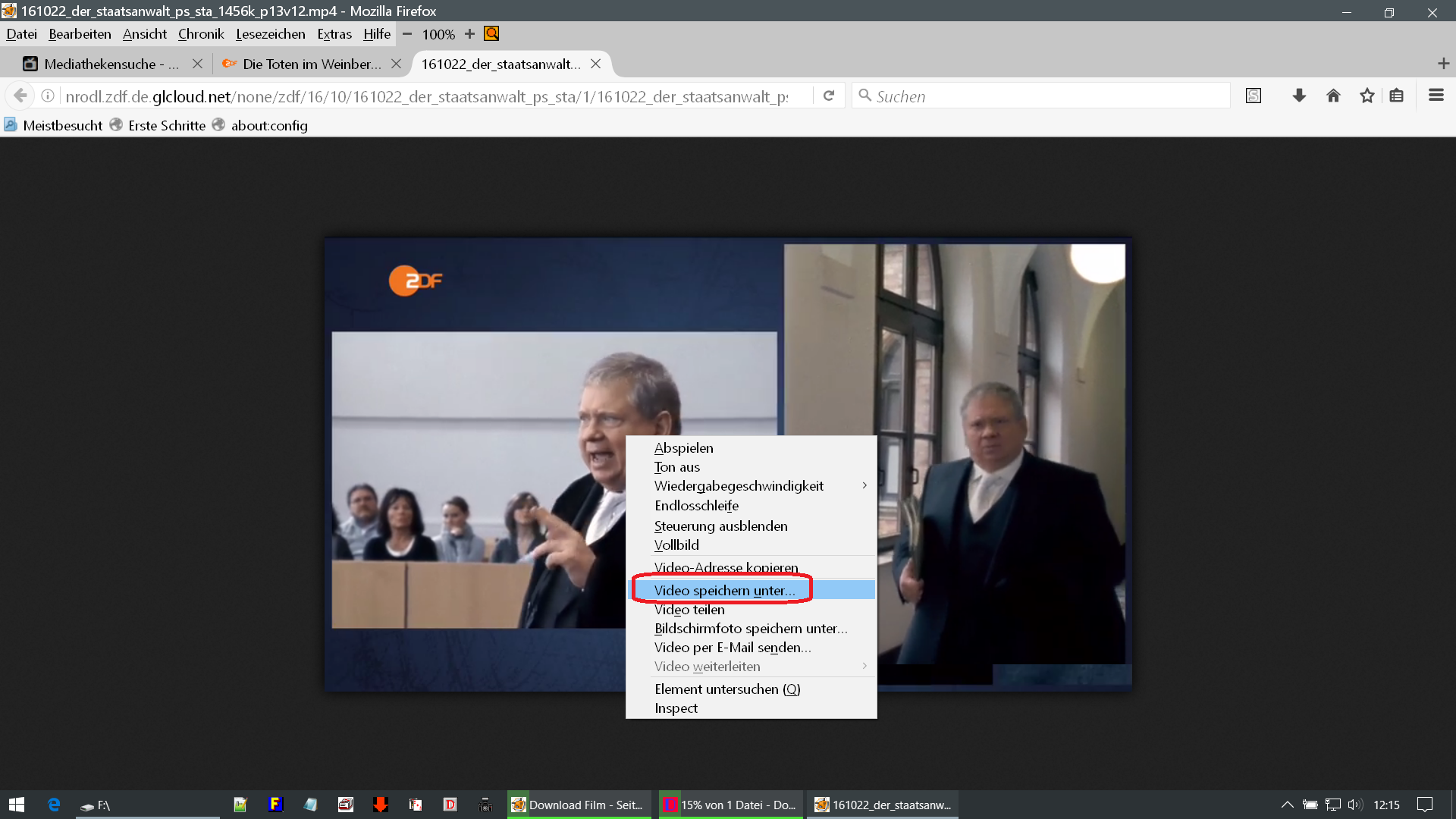Toggle 'Endlosschleife' loop option
The width and height of the screenshot is (1456, 819).
[696, 506]
